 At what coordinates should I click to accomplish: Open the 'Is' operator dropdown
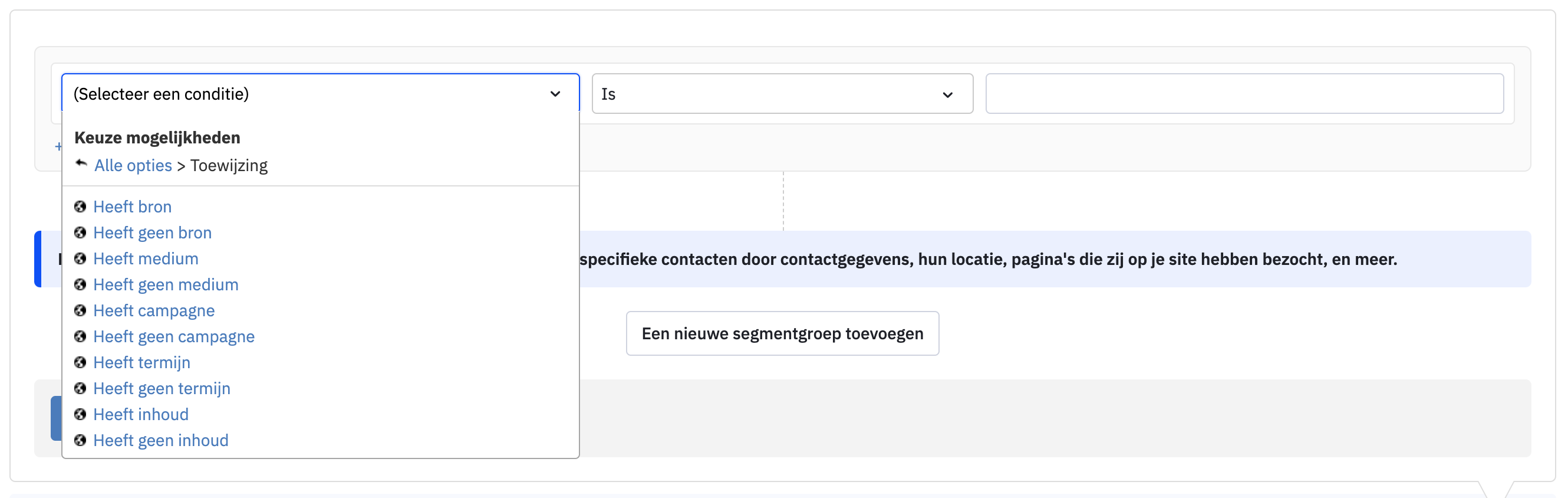click(x=782, y=94)
